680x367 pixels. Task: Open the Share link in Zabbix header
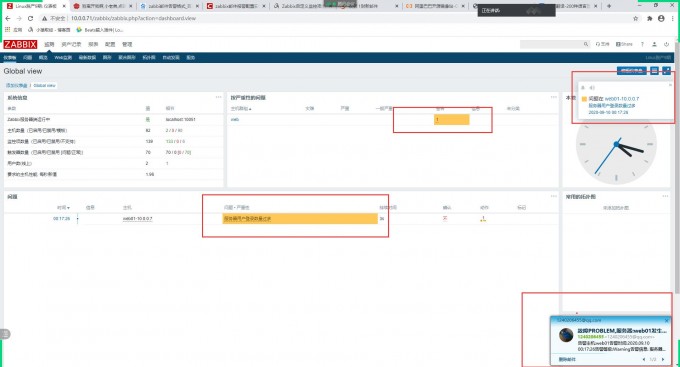(x=624, y=44)
